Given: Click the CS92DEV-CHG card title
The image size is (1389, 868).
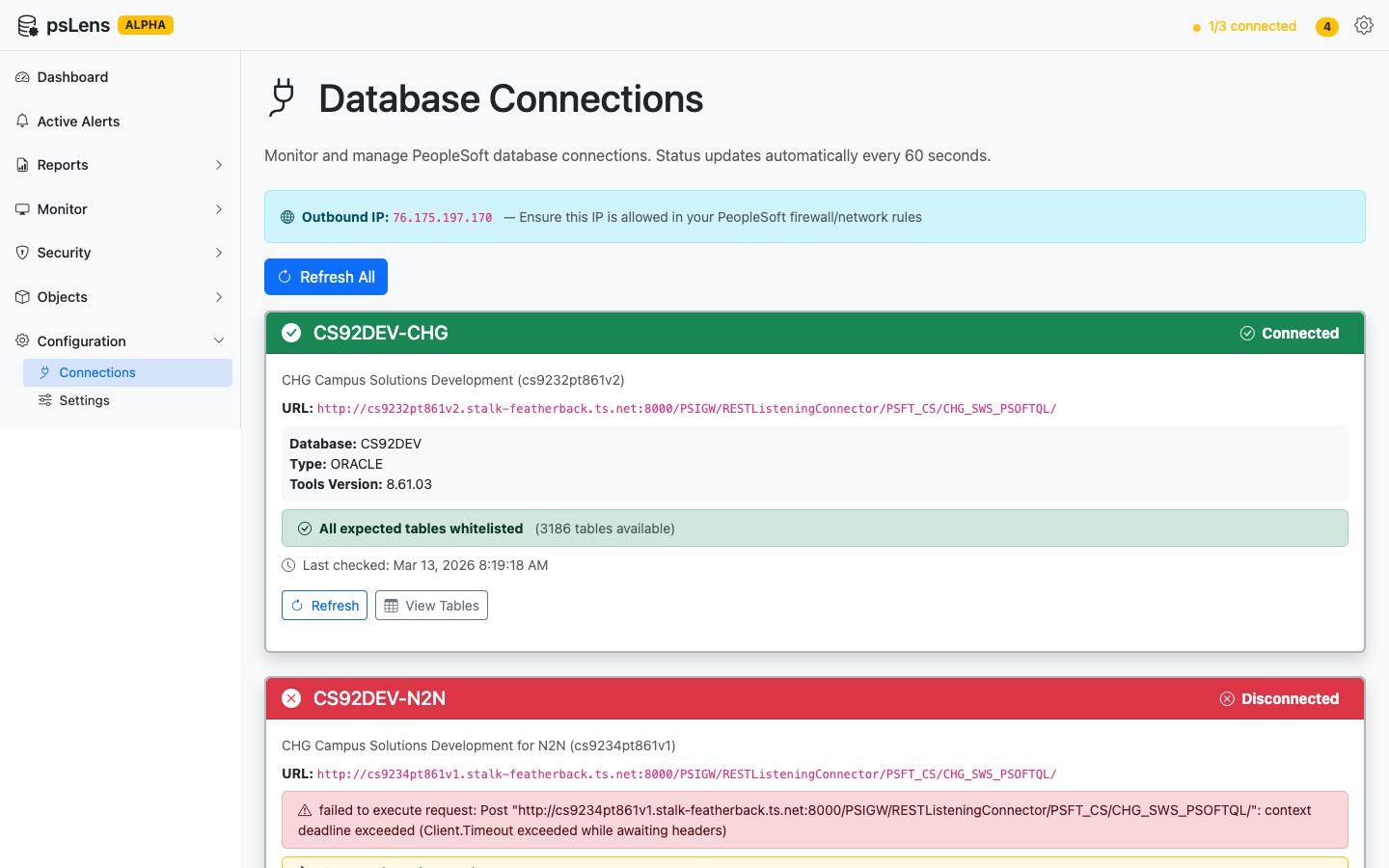Looking at the screenshot, I should [381, 333].
